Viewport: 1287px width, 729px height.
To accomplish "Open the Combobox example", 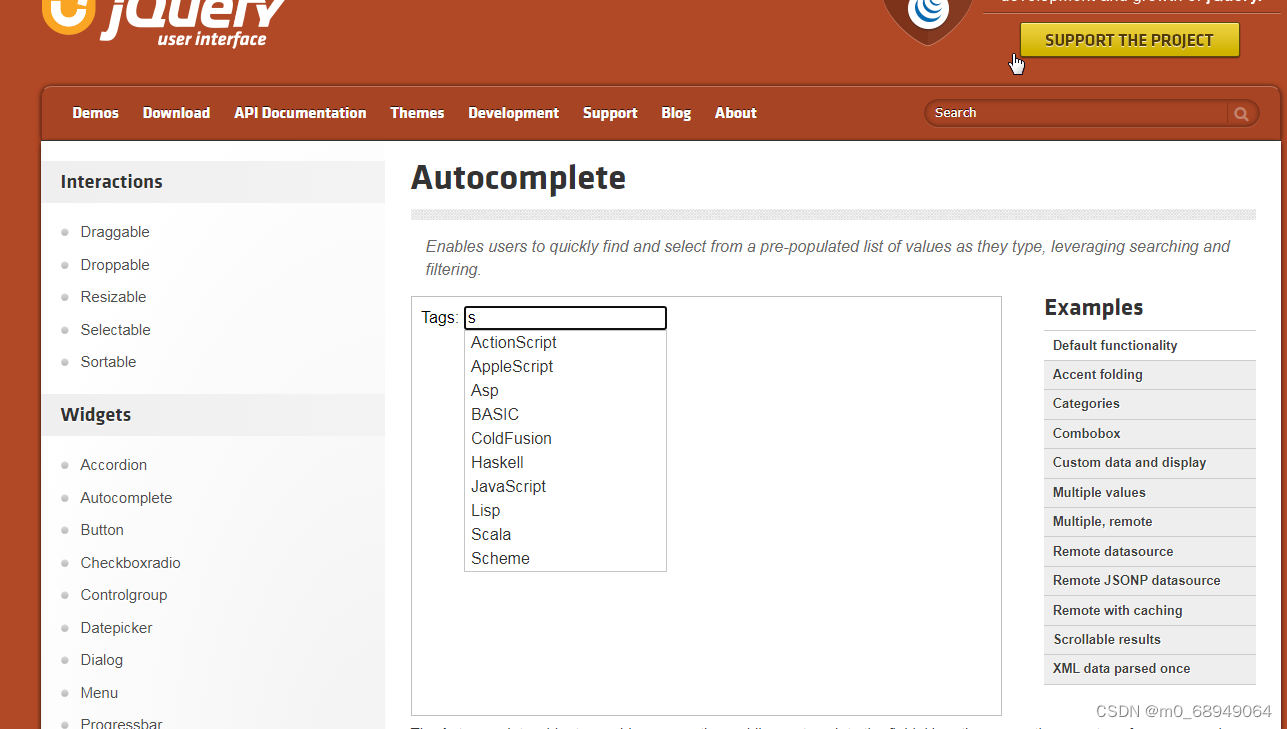I will 1086,433.
